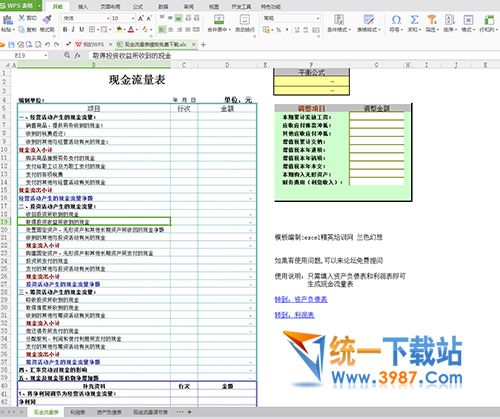Click the Conditional Formatting icon
This screenshot has width=500, height=419.
pyautogui.click(x=339, y=20)
